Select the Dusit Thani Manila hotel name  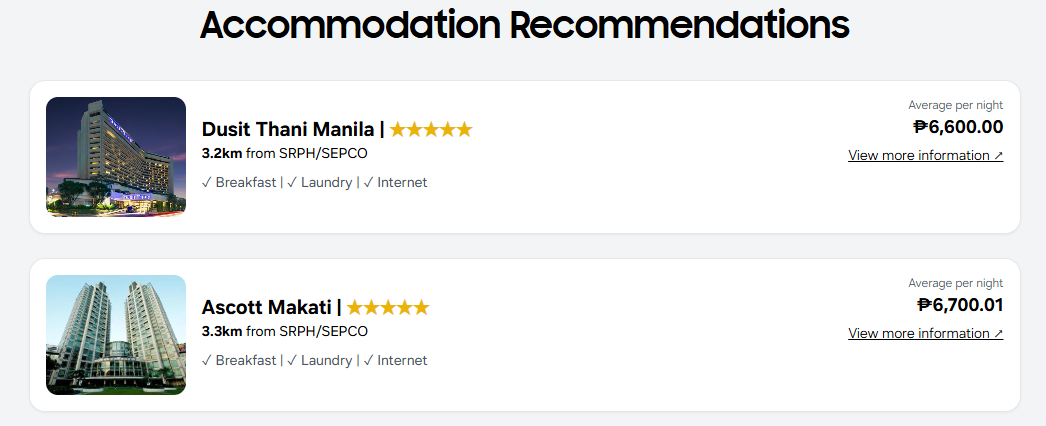pyautogui.click(x=288, y=129)
